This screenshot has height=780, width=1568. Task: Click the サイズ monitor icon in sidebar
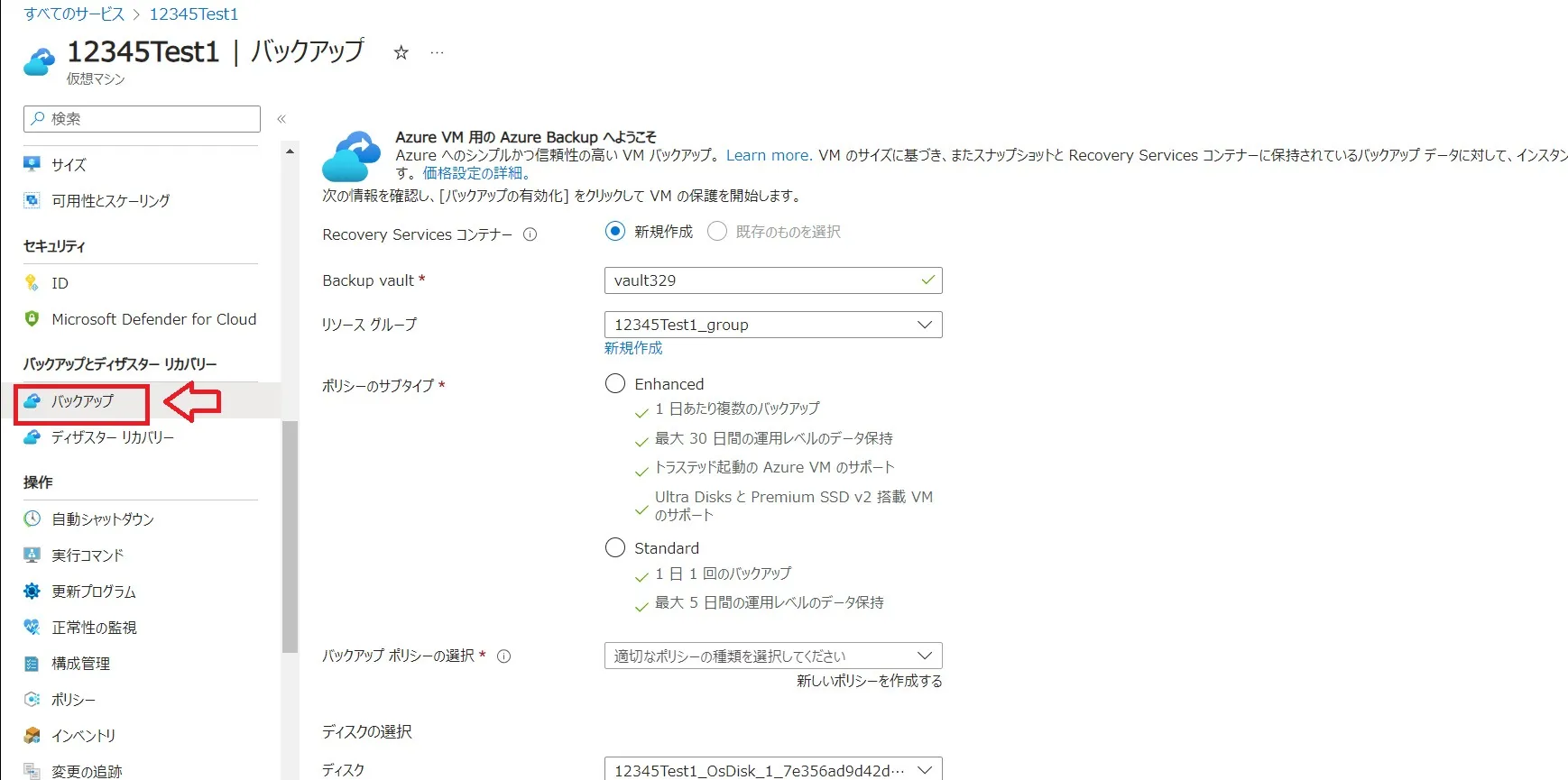[x=32, y=164]
